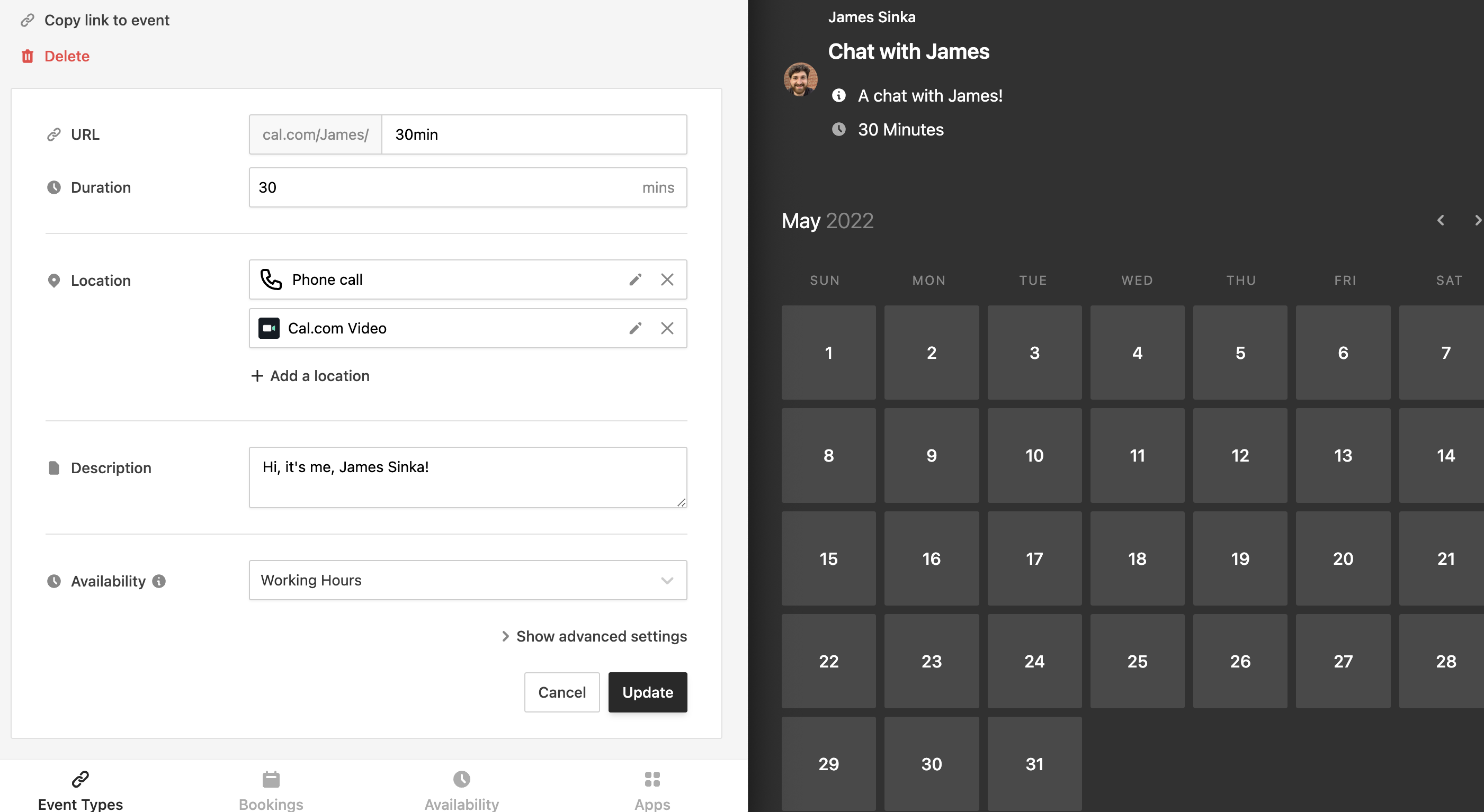Image resolution: width=1484 pixels, height=812 pixels.
Task: Expand the Working Hours dropdown
Action: click(667, 580)
